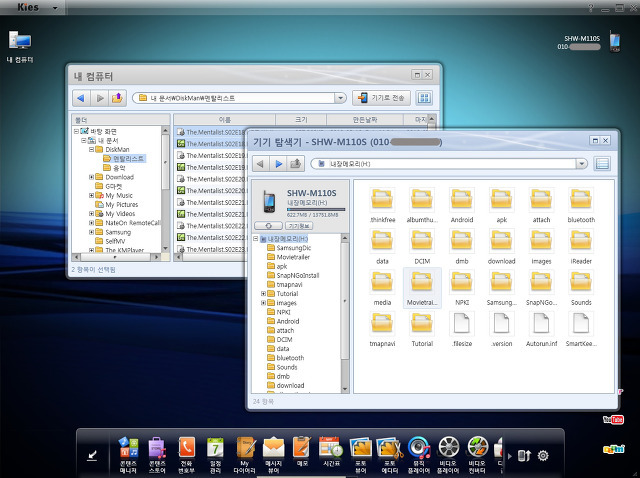Expand the Download folder node
640x478 pixels.
point(91,177)
